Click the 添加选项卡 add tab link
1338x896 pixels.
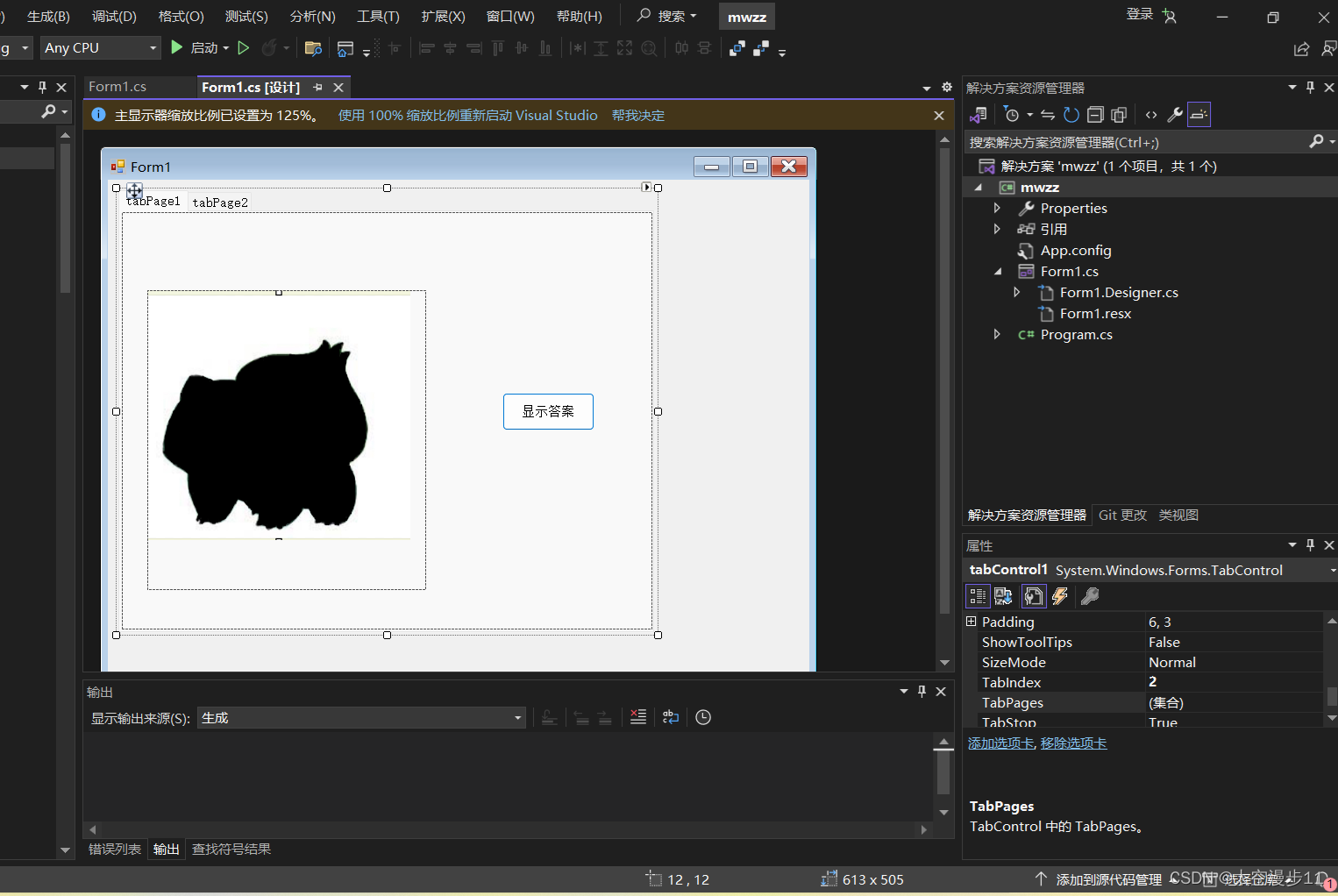[1000, 743]
